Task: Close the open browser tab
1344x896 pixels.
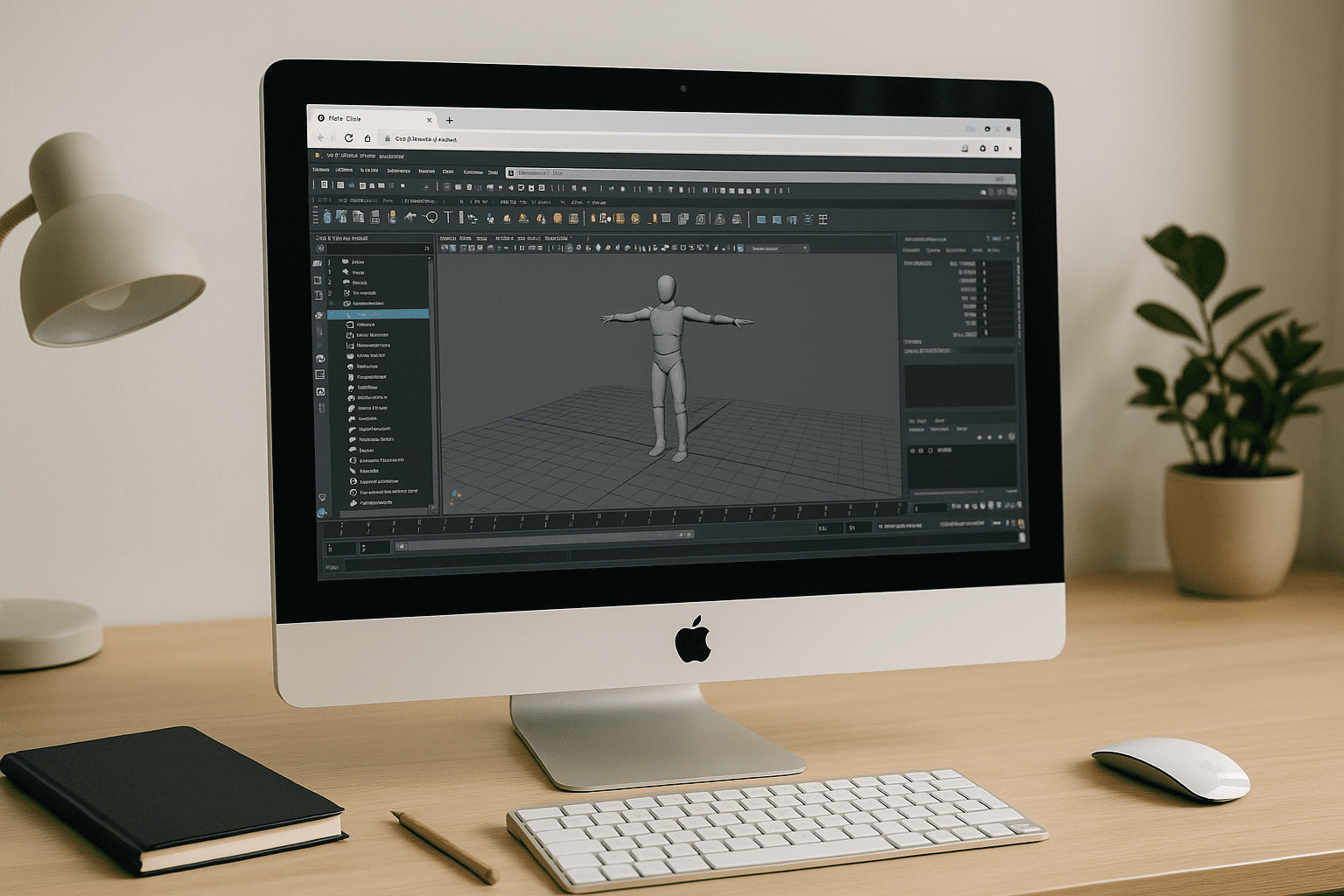Action: pyautogui.click(x=429, y=120)
